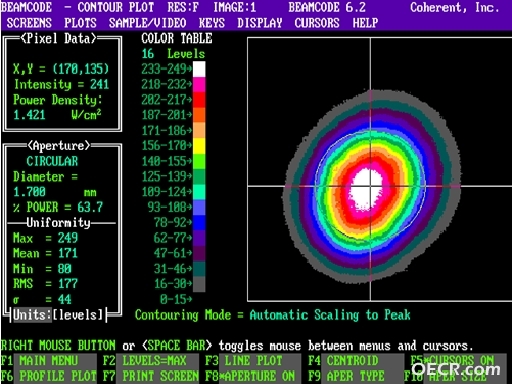Click the yellow 156-170 color swatch
The image size is (512, 384).
[199, 146]
